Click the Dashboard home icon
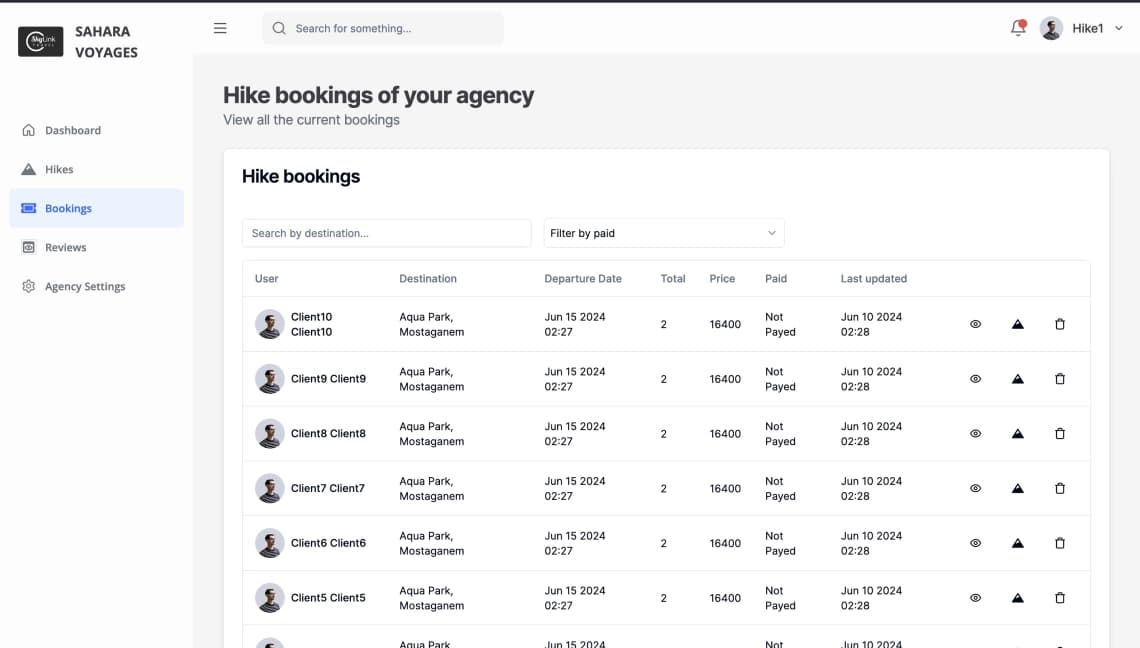1140x648 pixels. click(x=28, y=130)
